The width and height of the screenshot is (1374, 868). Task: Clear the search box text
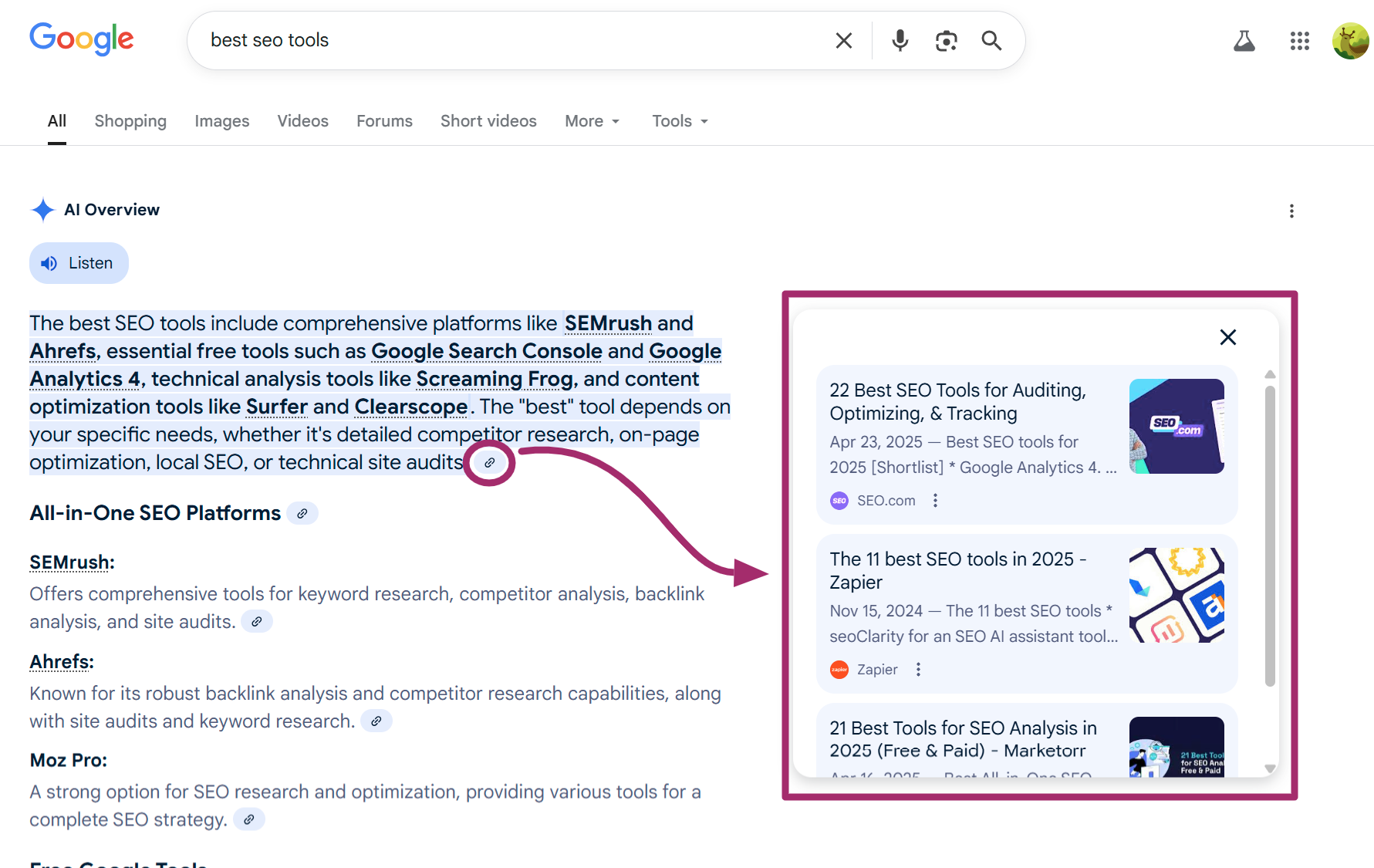[x=843, y=40]
